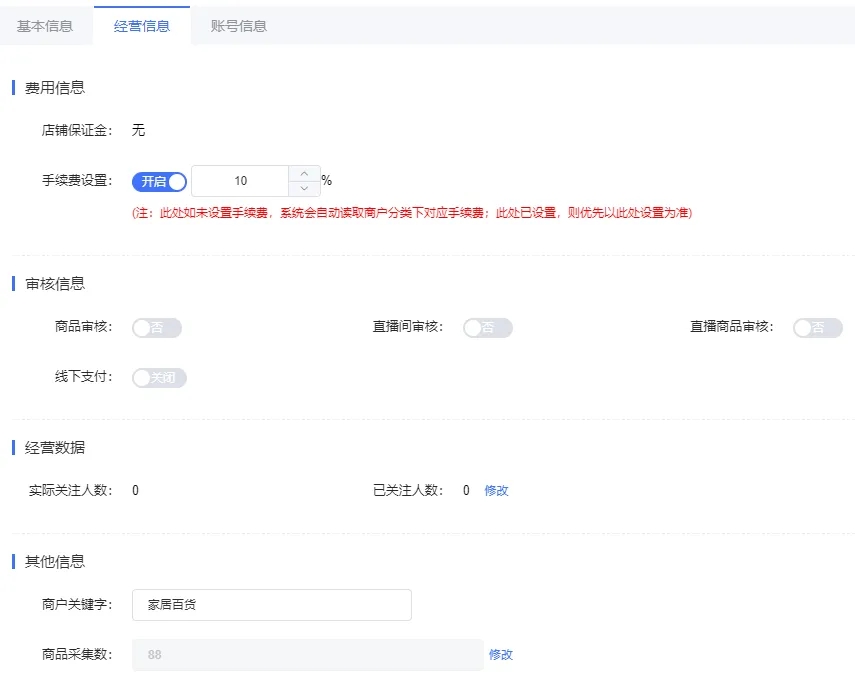
Task: Click 修改 next to 商品采集数
Action: pos(500,655)
